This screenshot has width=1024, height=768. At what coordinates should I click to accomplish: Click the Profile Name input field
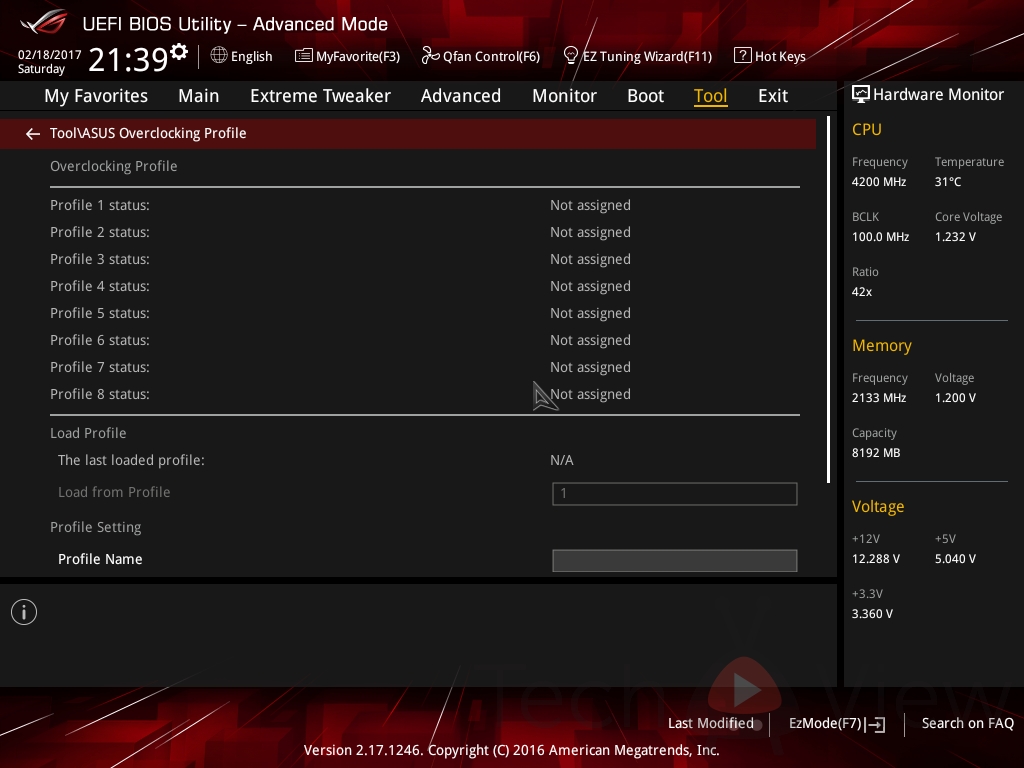(675, 560)
